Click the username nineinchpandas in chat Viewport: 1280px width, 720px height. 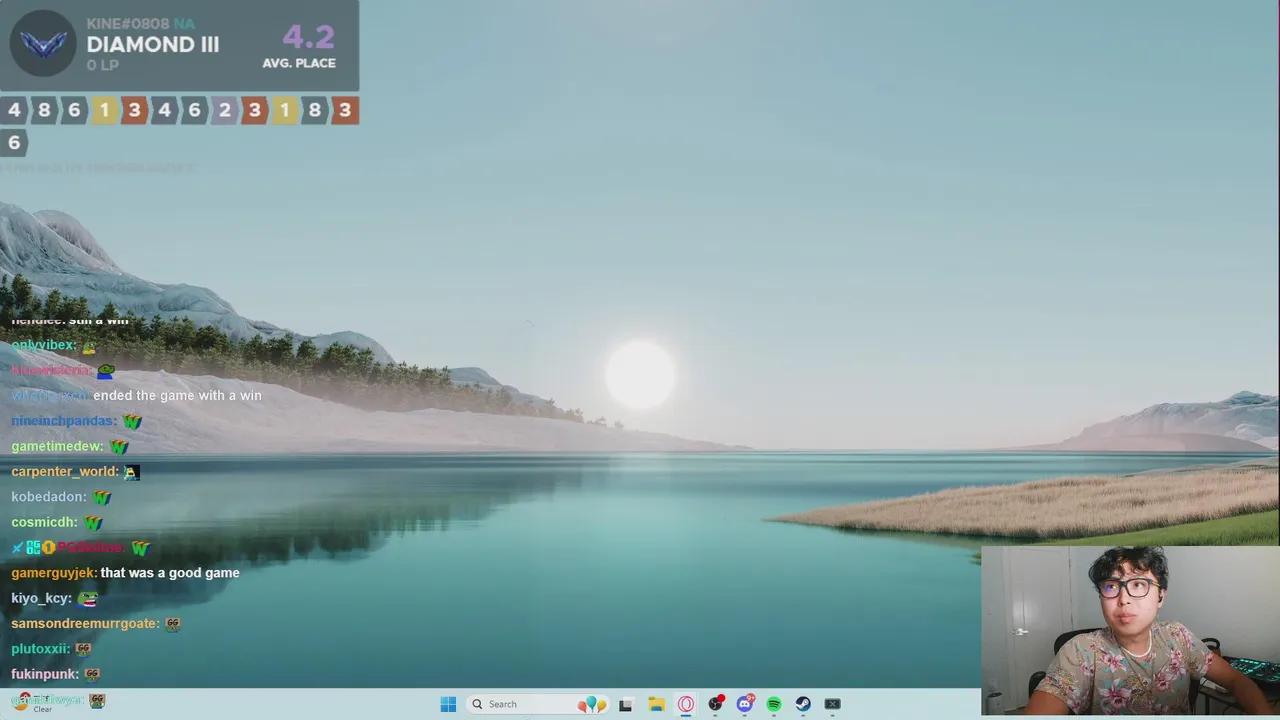[63, 421]
